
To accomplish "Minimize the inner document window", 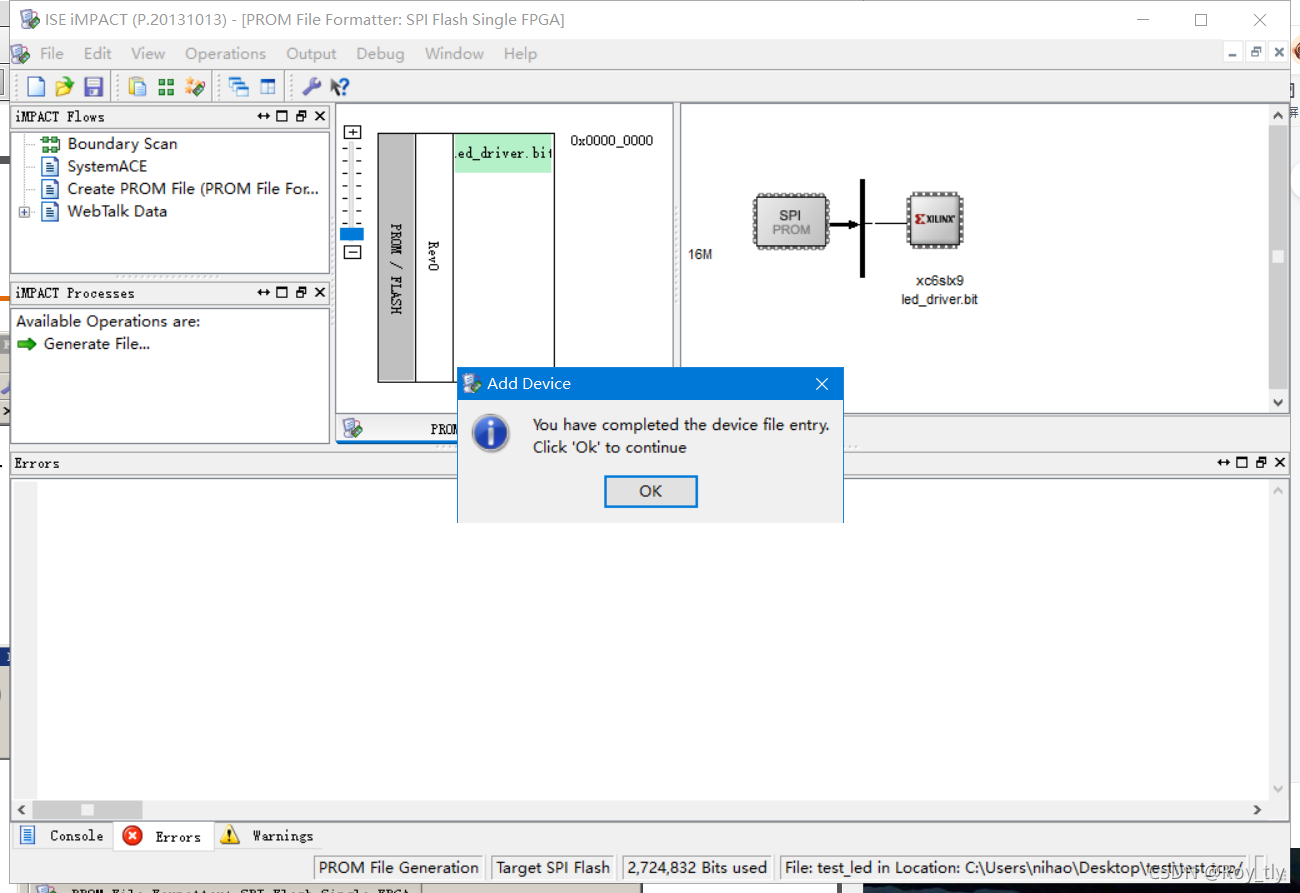I will tap(1233, 53).
